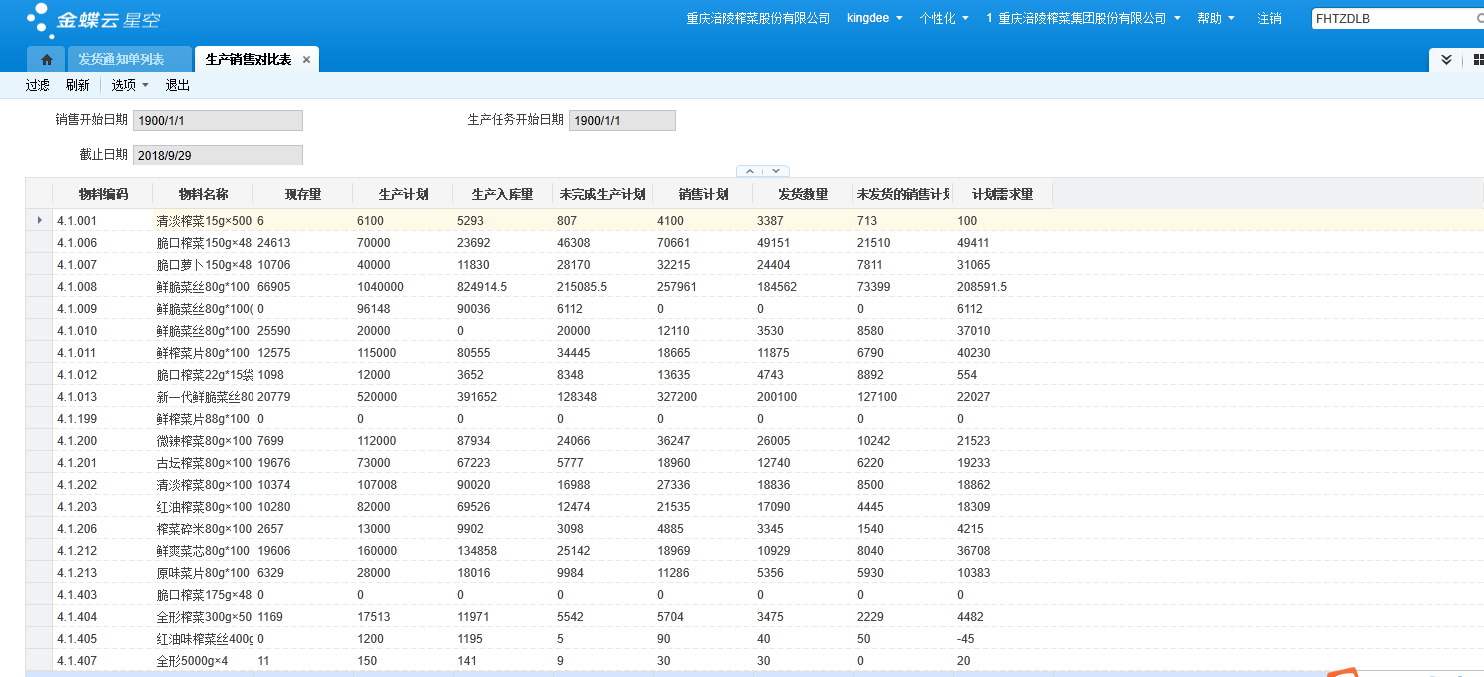1484x677 pixels.
Task: Click value 17513 in row 4.1.404
Action: (374, 616)
